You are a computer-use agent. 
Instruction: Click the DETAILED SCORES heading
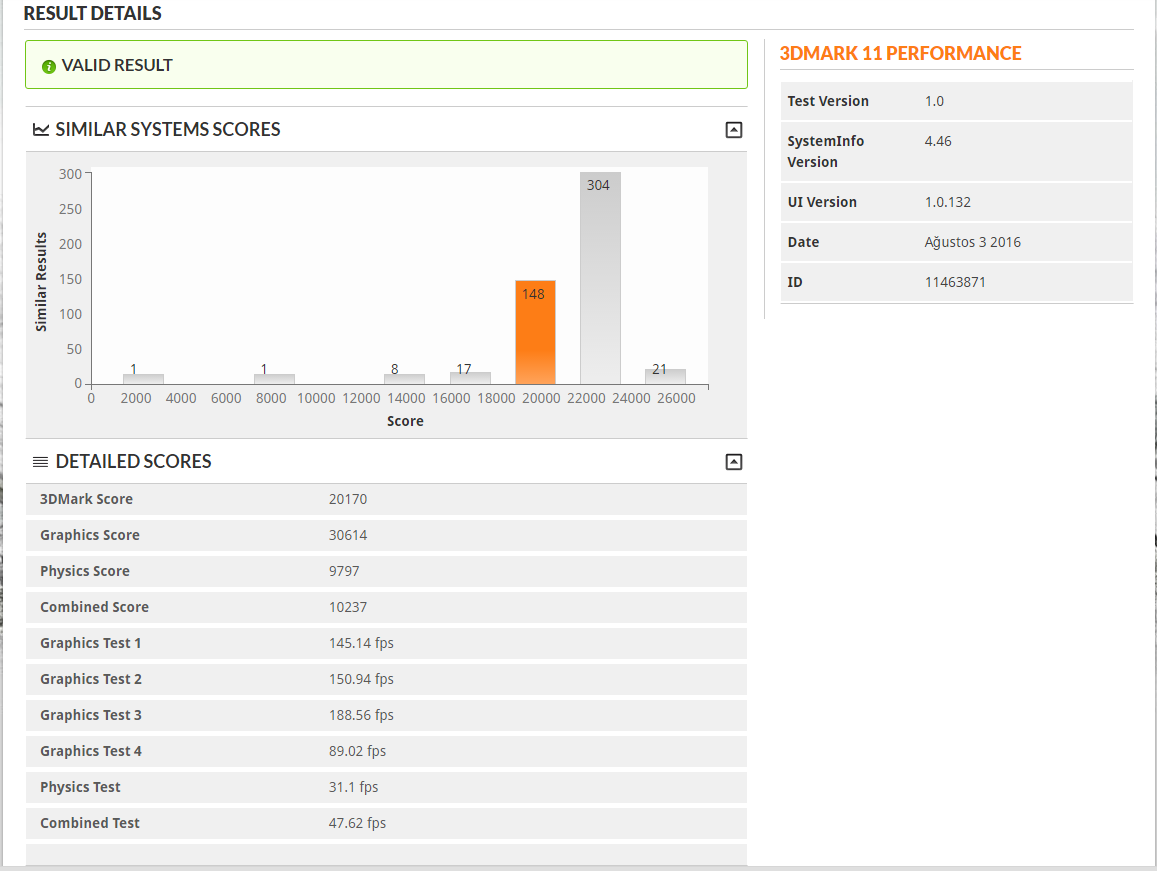(x=134, y=462)
